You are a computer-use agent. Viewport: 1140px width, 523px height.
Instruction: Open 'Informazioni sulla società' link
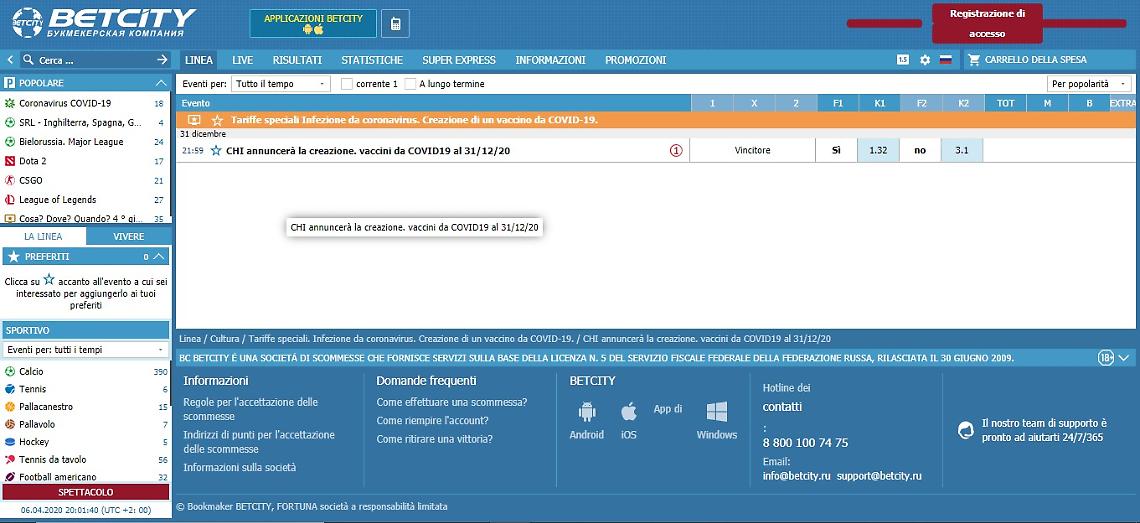click(239, 468)
